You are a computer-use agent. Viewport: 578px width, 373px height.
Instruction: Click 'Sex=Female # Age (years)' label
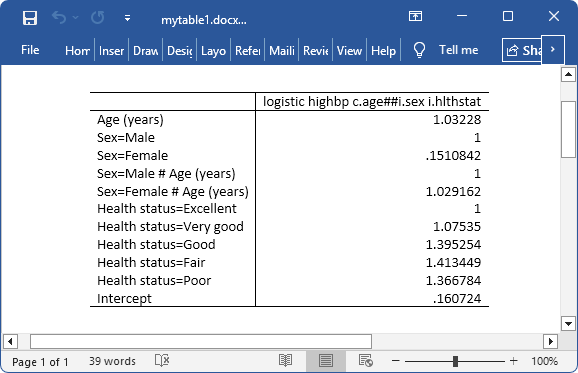pos(173,192)
